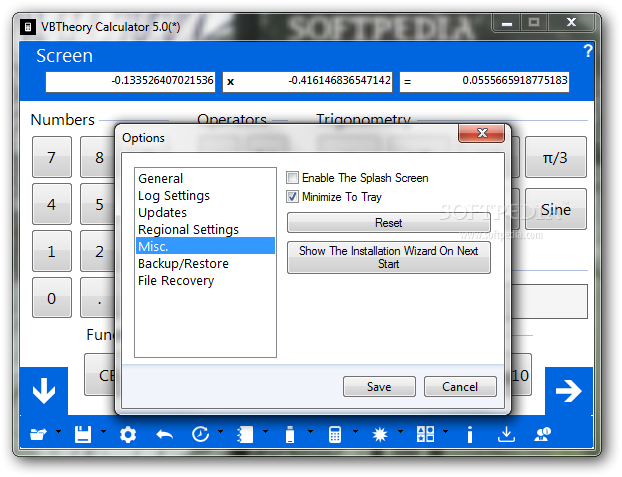Click second operand field -0.416146836547142
The width and height of the screenshot is (622, 477).
[307, 82]
